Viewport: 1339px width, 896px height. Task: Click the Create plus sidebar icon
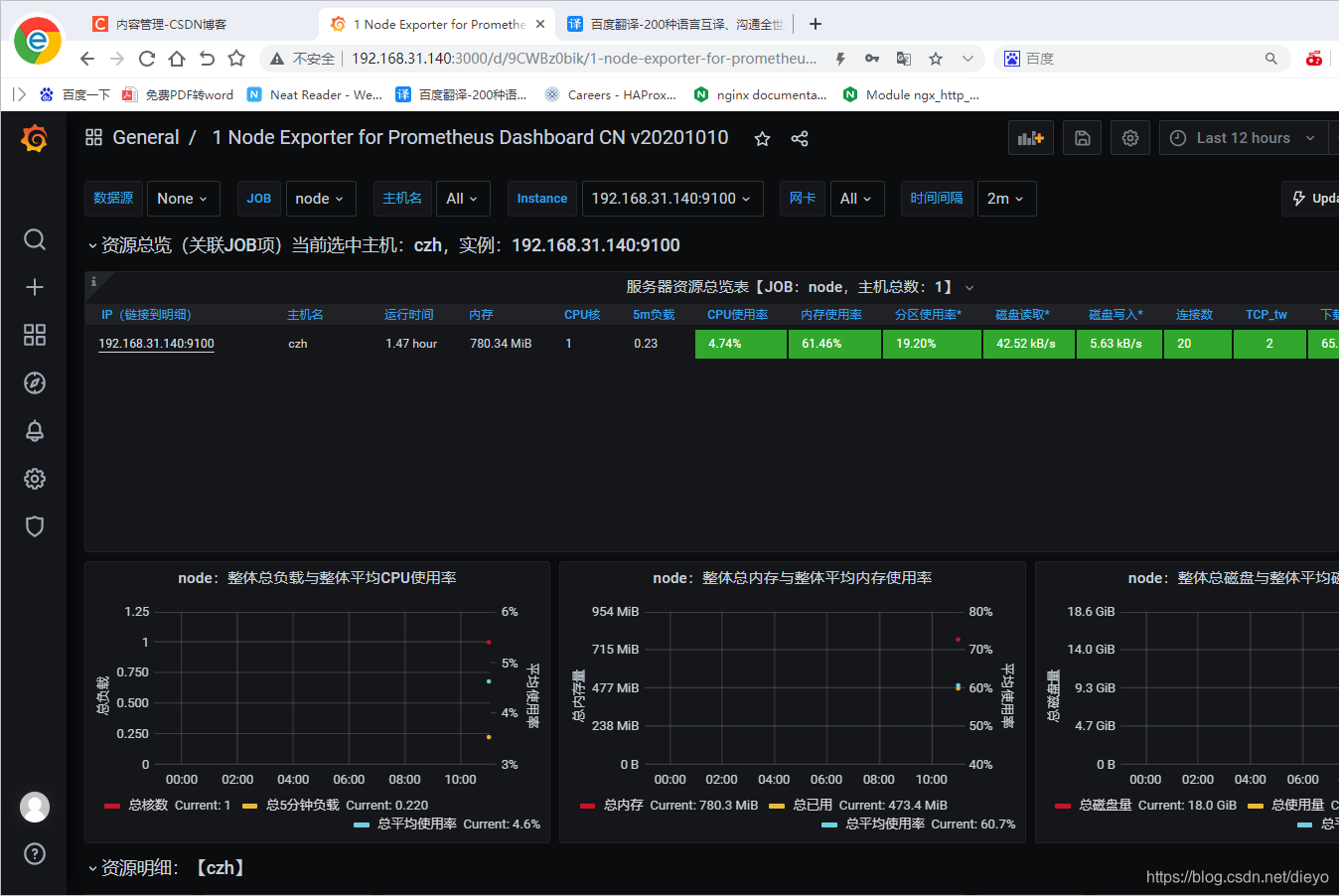point(35,287)
